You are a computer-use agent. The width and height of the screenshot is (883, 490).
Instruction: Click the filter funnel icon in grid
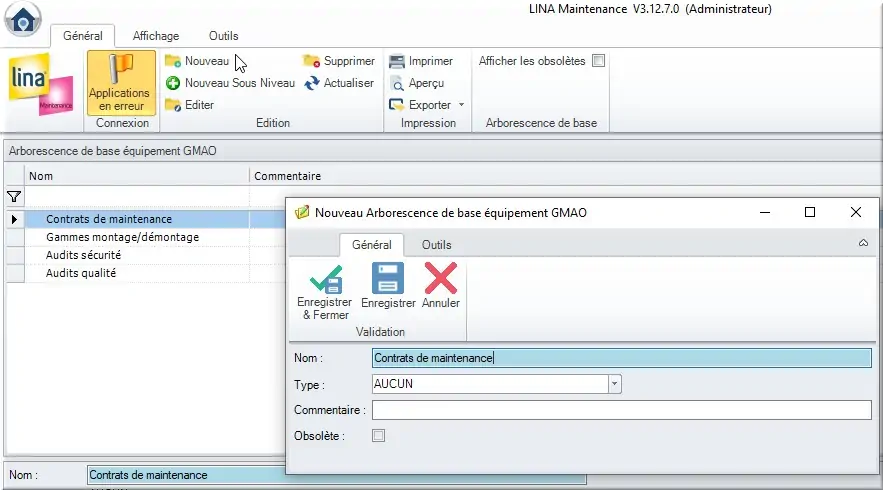click(14, 197)
